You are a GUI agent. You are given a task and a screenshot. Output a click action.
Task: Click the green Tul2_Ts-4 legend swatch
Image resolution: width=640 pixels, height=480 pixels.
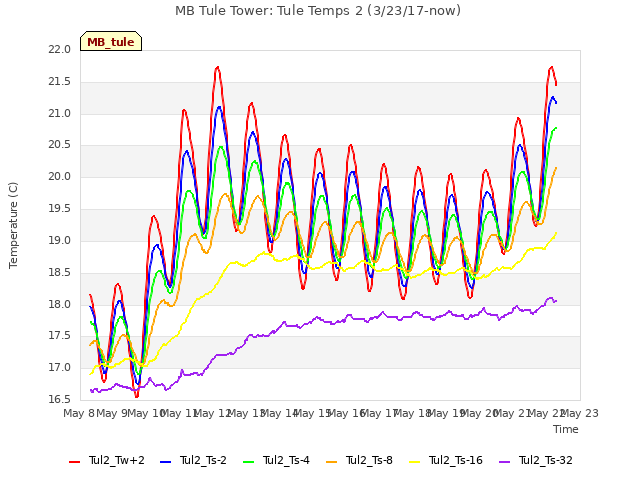pos(249,462)
